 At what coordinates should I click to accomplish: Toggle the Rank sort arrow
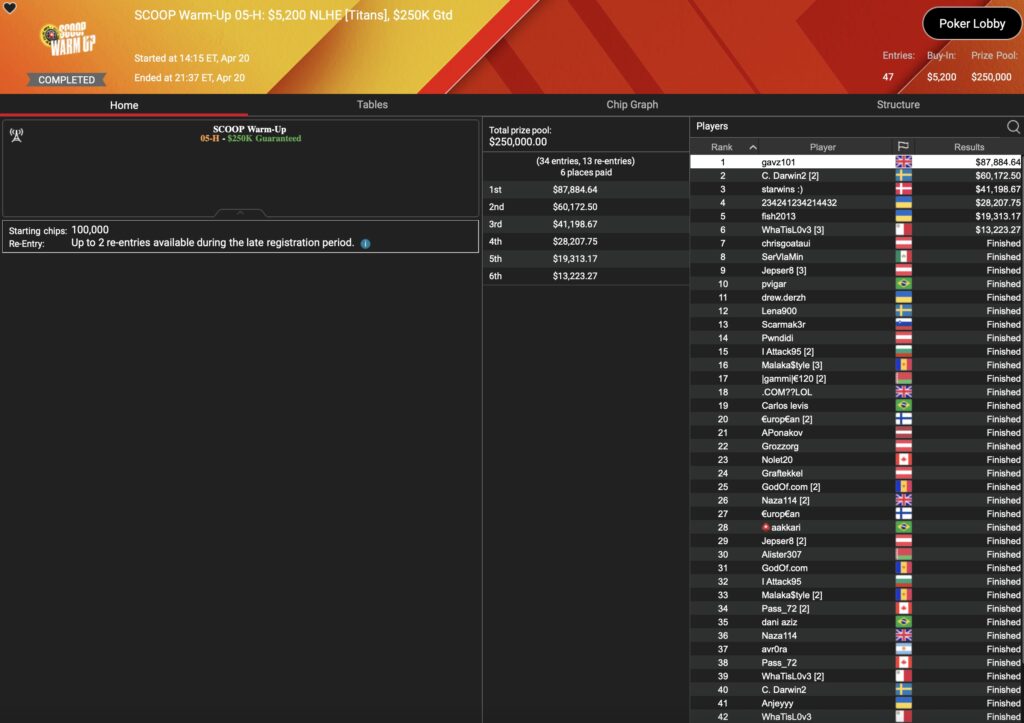(x=752, y=148)
